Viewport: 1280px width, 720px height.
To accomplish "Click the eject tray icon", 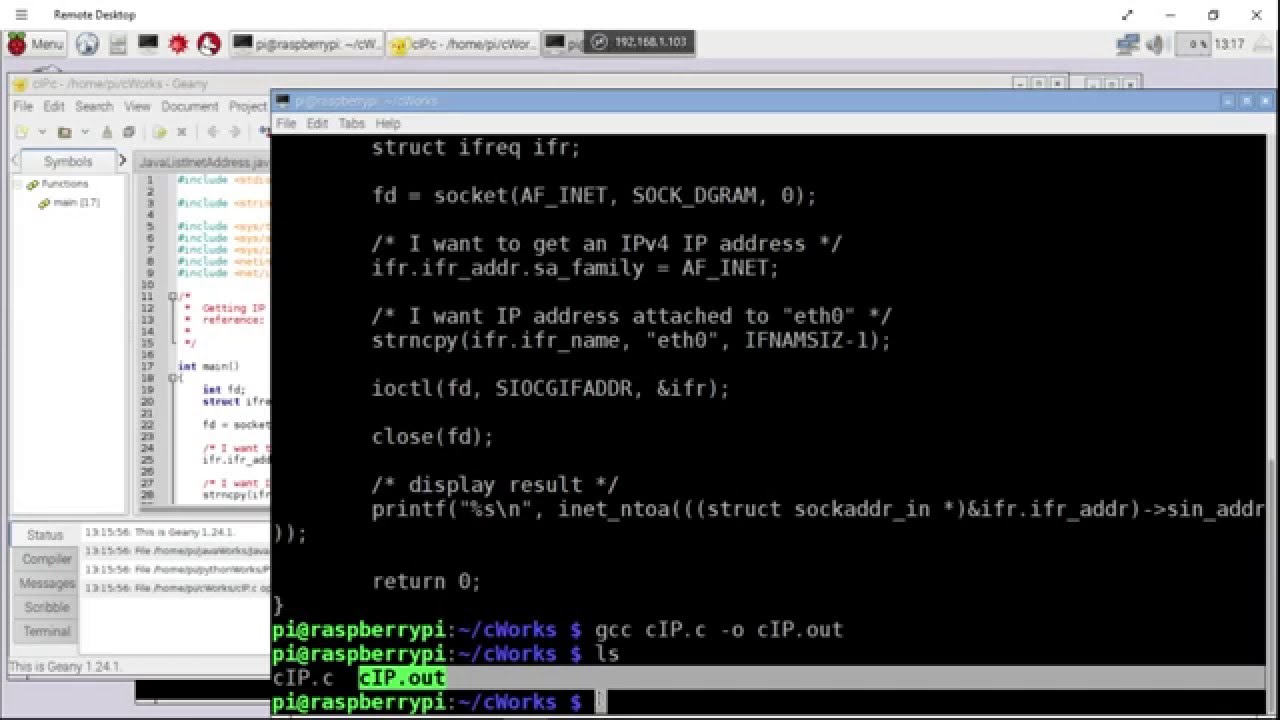I will point(1262,44).
